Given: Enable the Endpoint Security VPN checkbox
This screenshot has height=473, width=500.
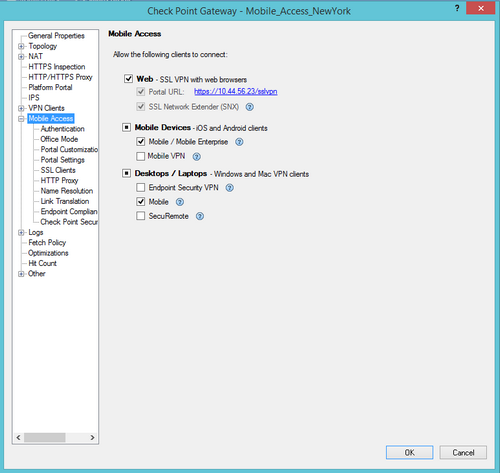Looking at the screenshot, I should 141,187.
